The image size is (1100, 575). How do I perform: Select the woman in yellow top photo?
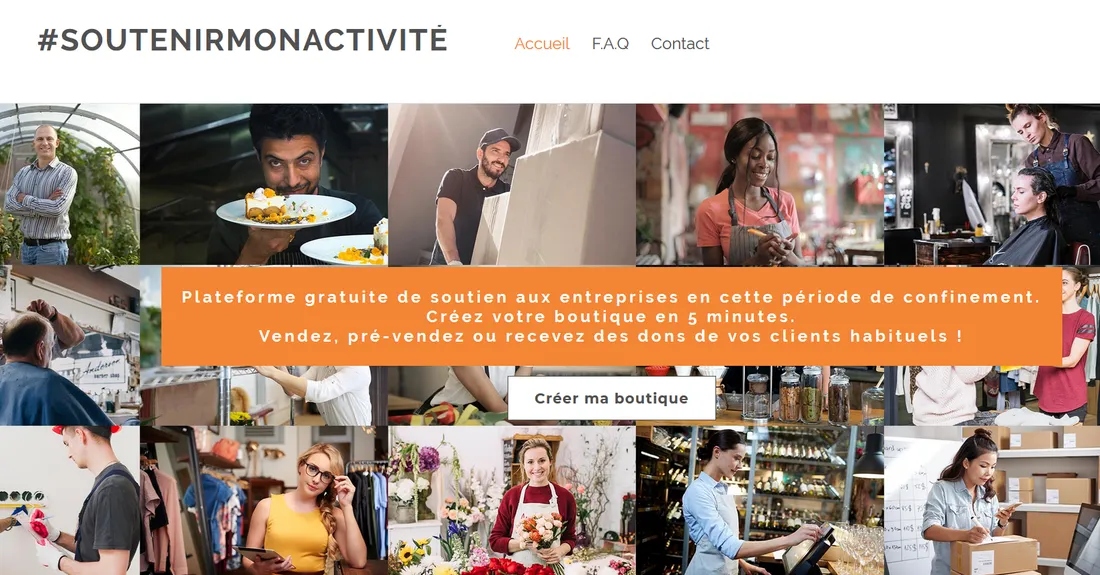264,501
